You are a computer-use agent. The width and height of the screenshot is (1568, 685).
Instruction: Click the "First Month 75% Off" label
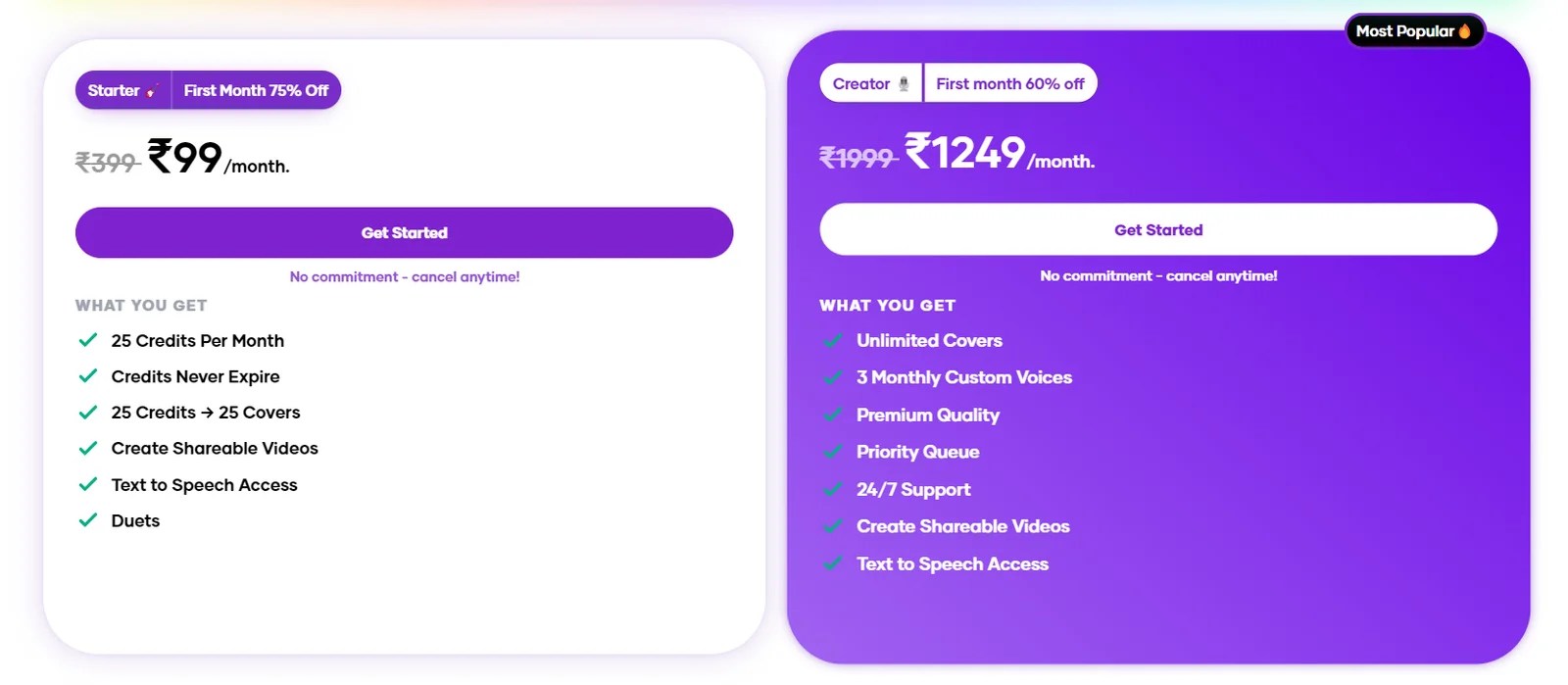coord(256,90)
